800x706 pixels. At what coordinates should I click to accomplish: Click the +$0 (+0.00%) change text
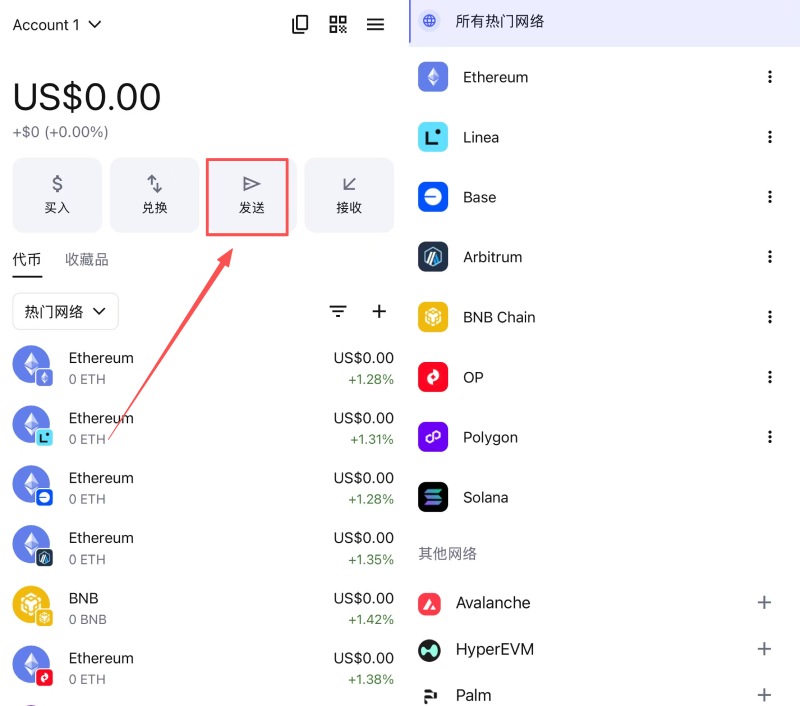tap(60, 132)
